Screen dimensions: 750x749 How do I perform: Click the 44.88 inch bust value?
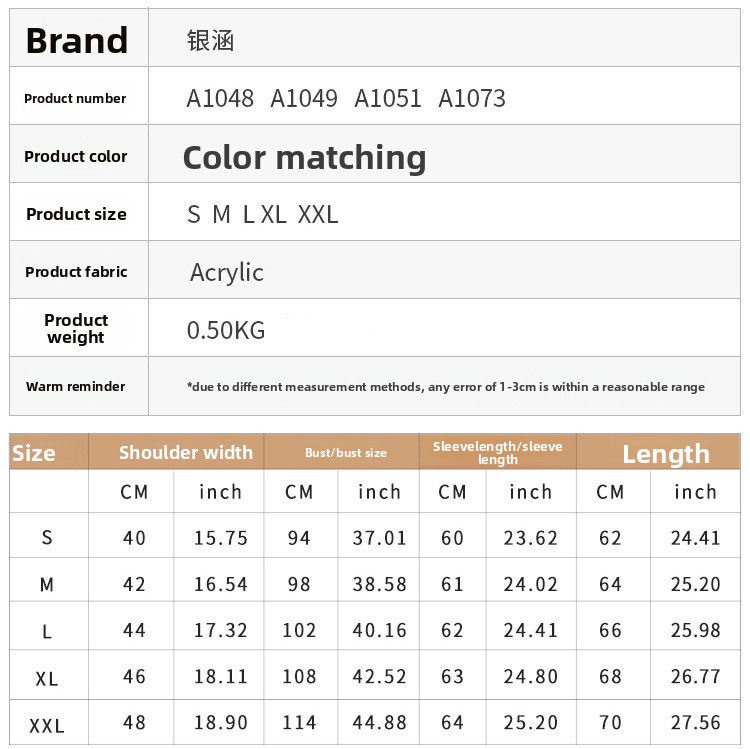380,723
